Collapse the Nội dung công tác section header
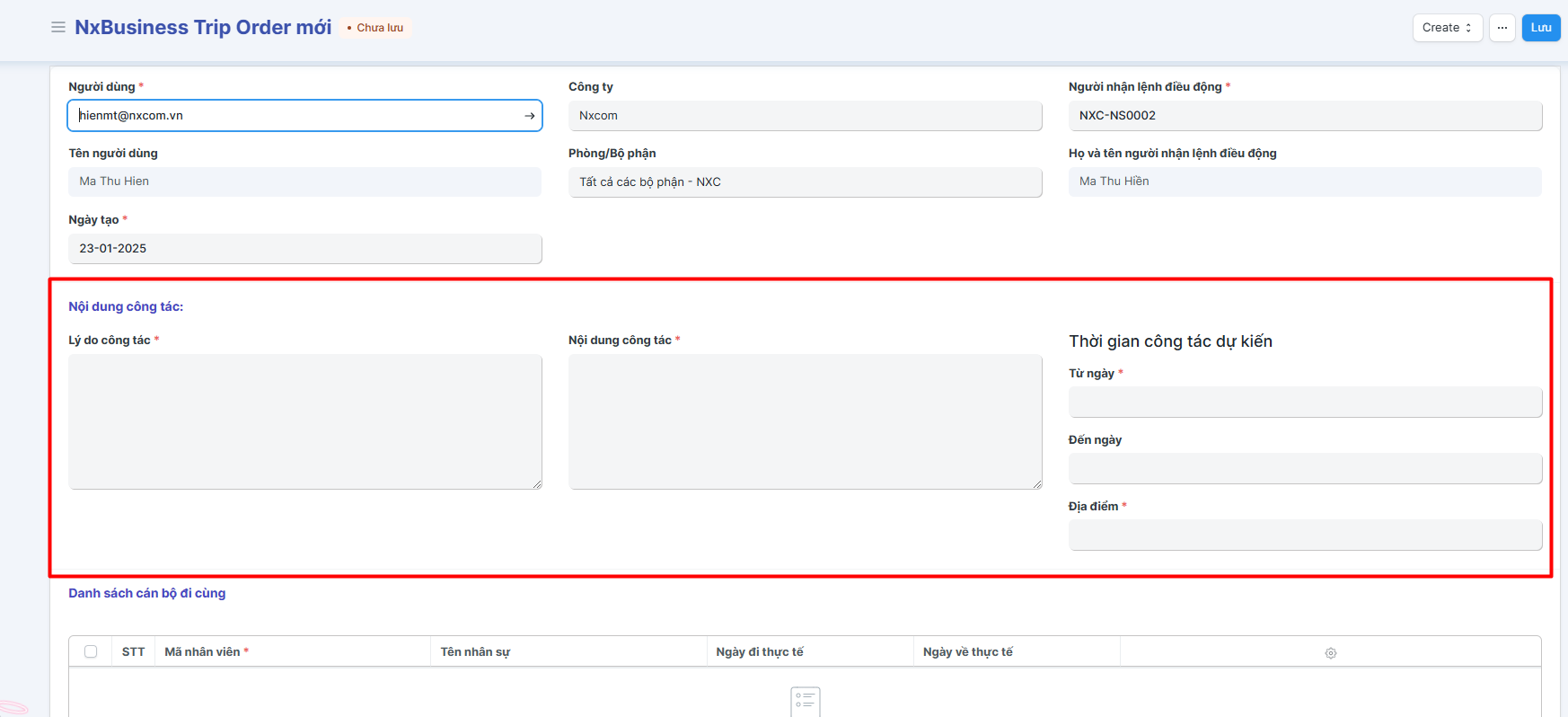Image resolution: width=1568 pixels, height=717 pixels. tap(126, 306)
